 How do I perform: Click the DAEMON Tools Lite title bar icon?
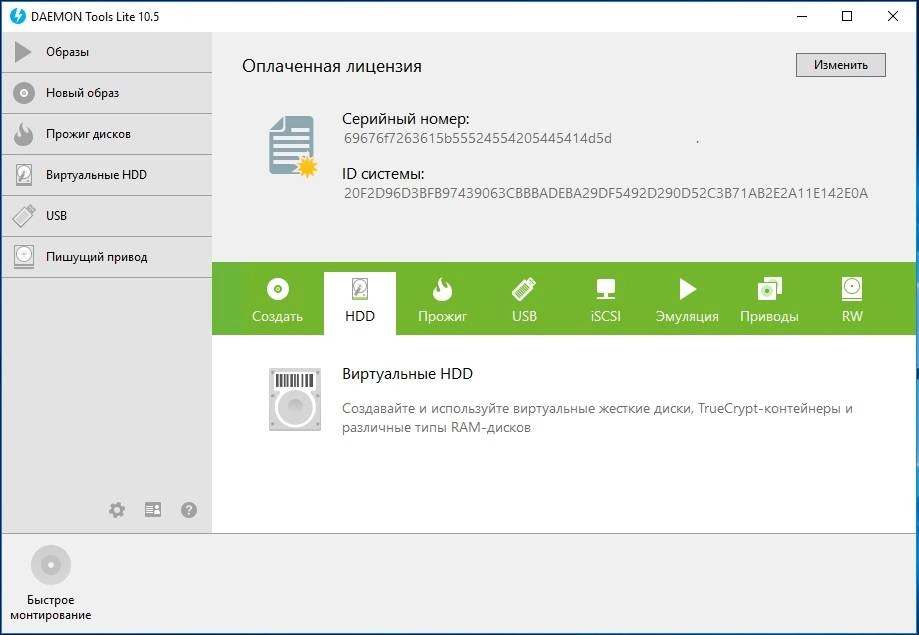18,16
